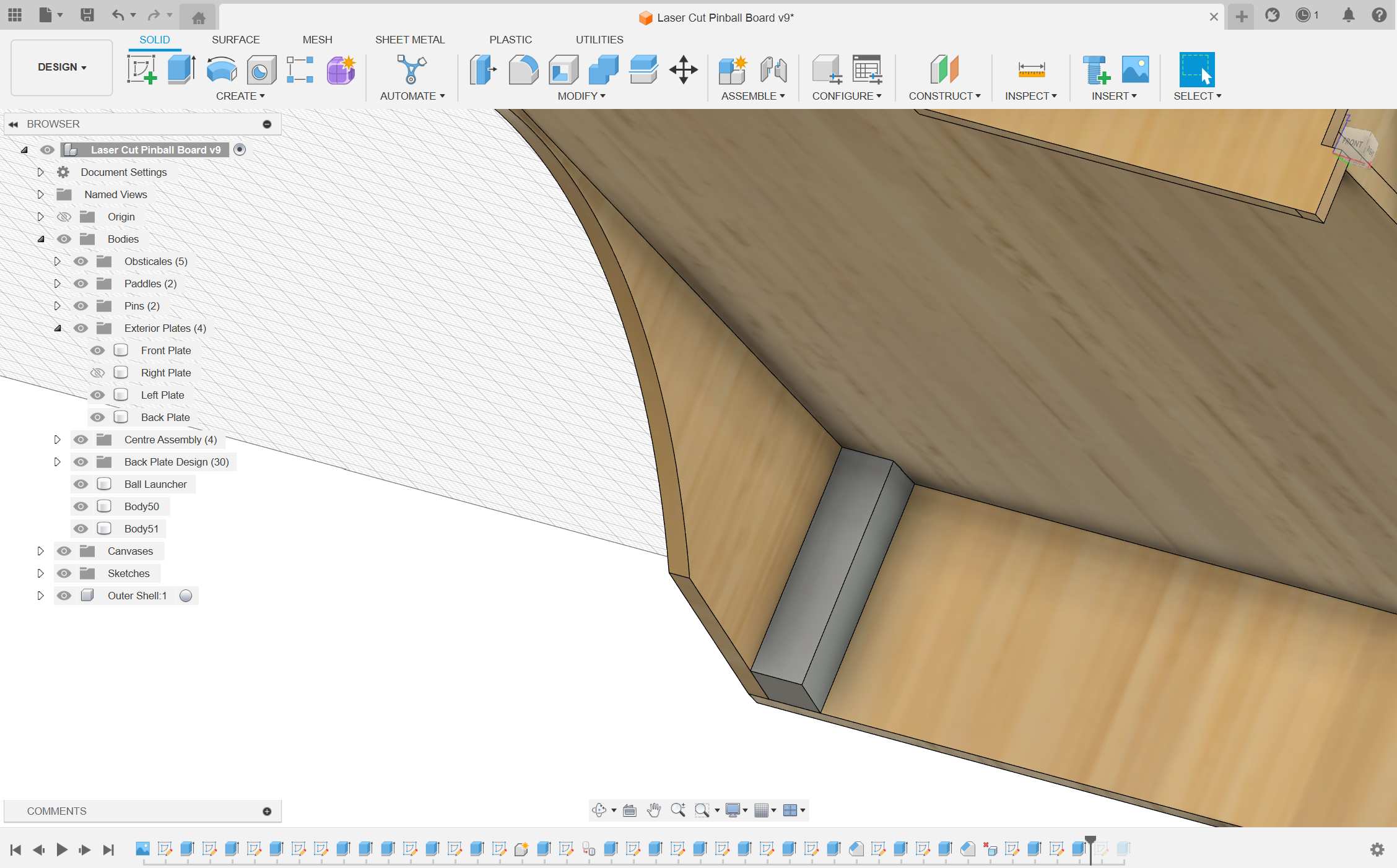Expand the Centre Assembly group
The image size is (1397, 868).
point(55,440)
